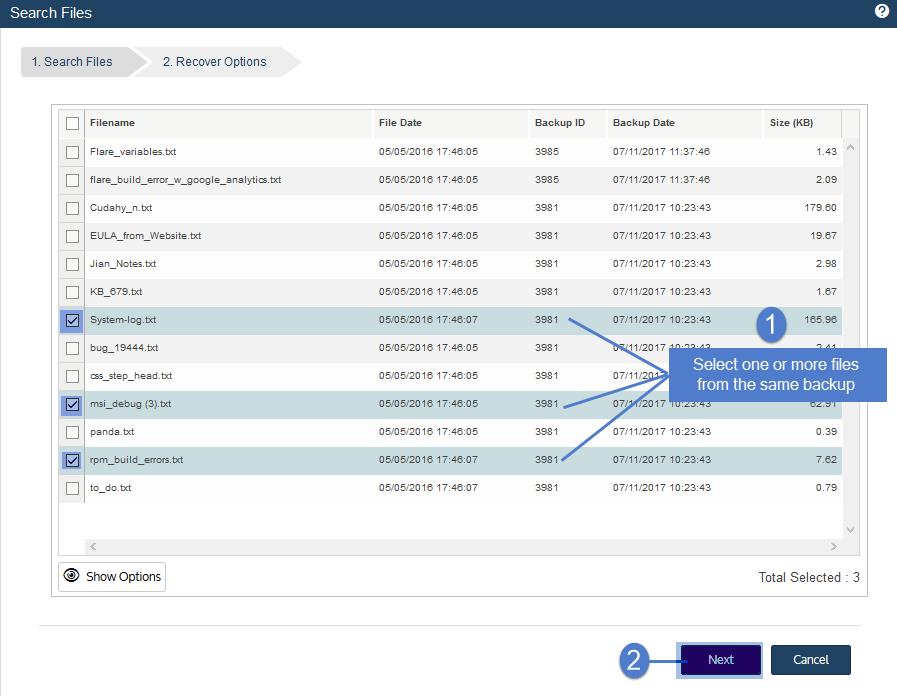Check the EULA_from_Website.txt checkbox
Viewport: 897px width, 696px height.
[72, 236]
